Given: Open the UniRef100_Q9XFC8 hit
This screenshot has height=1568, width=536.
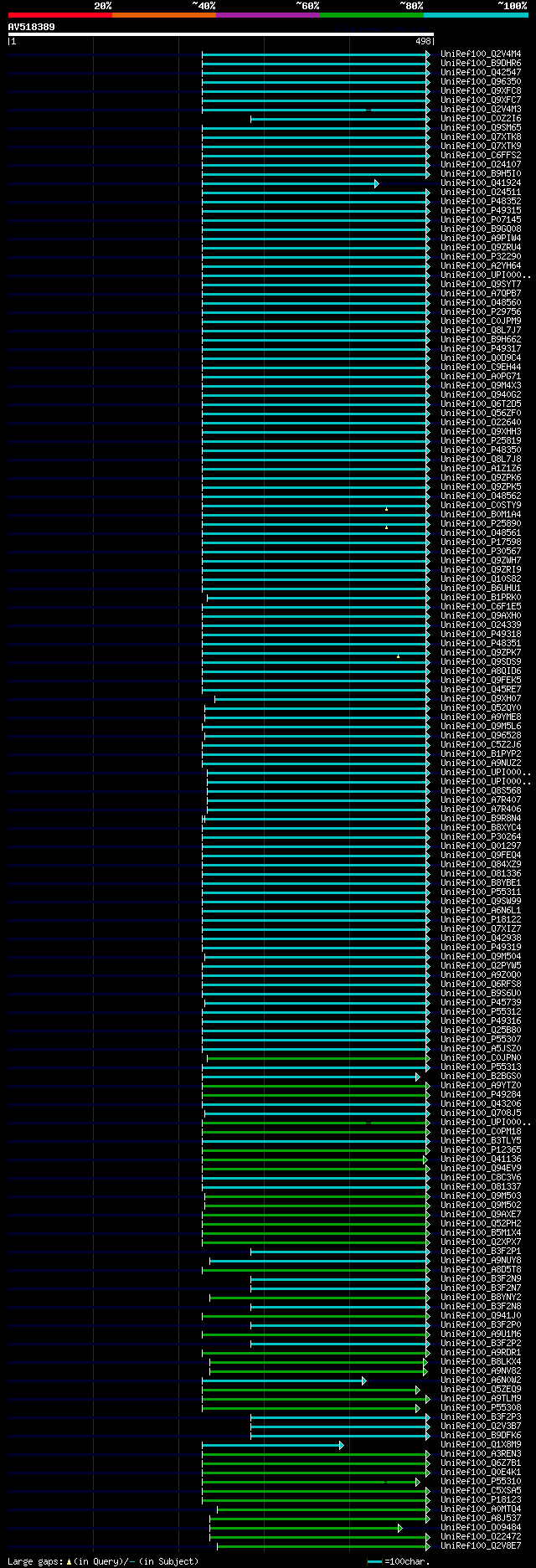Looking at the screenshot, I should pos(481,91).
